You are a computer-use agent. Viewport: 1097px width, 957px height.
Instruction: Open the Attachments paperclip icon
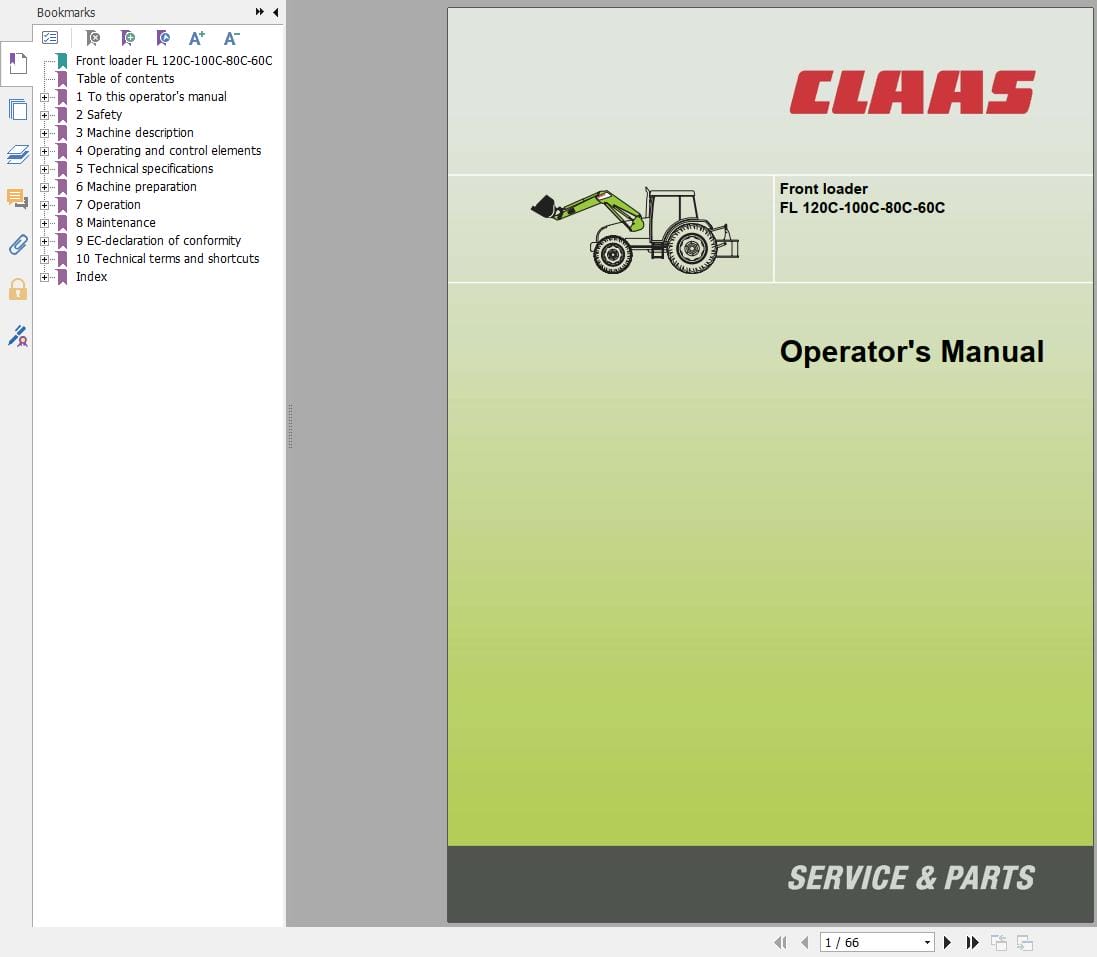17,244
